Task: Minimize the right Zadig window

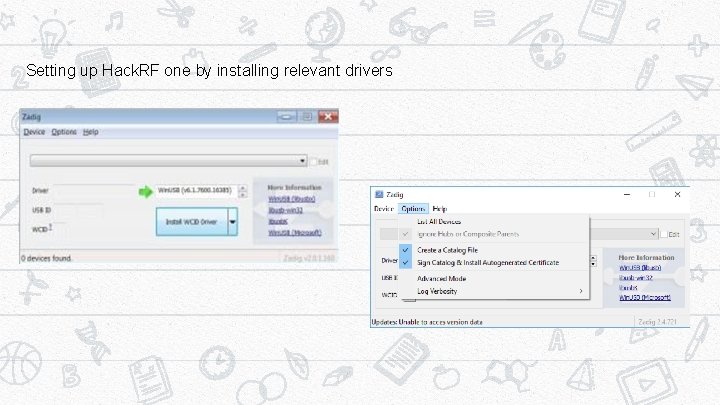Action: [x=627, y=195]
